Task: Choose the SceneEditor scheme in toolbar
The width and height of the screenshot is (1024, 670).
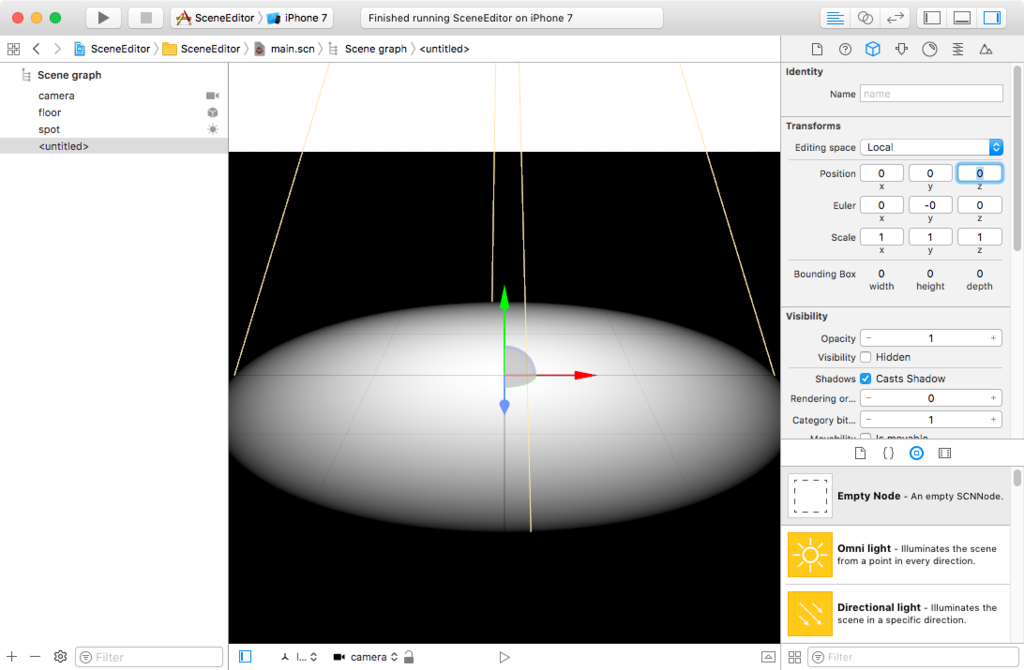Action: point(215,18)
